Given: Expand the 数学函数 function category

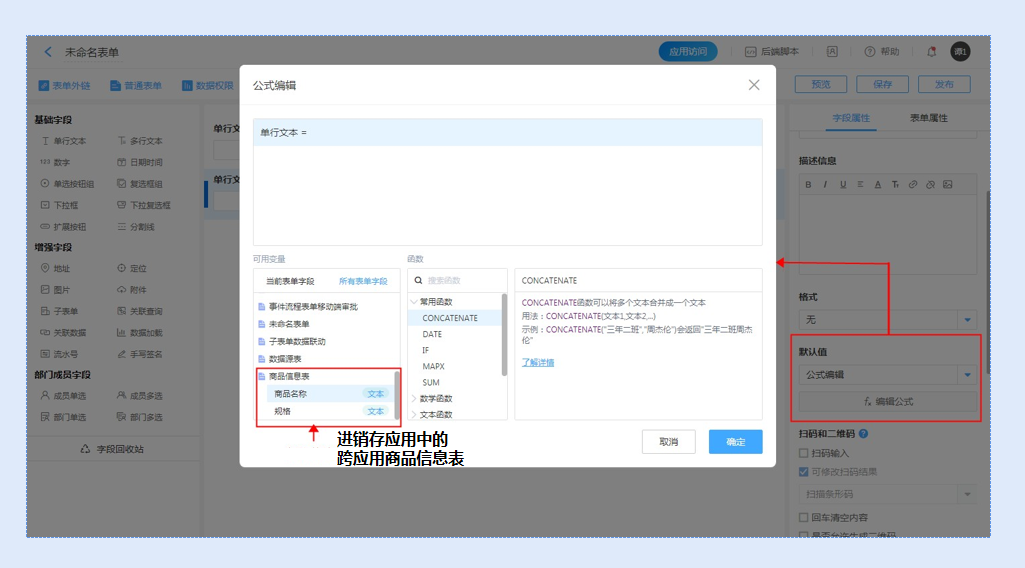Looking at the screenshot, I should point(414,398).
